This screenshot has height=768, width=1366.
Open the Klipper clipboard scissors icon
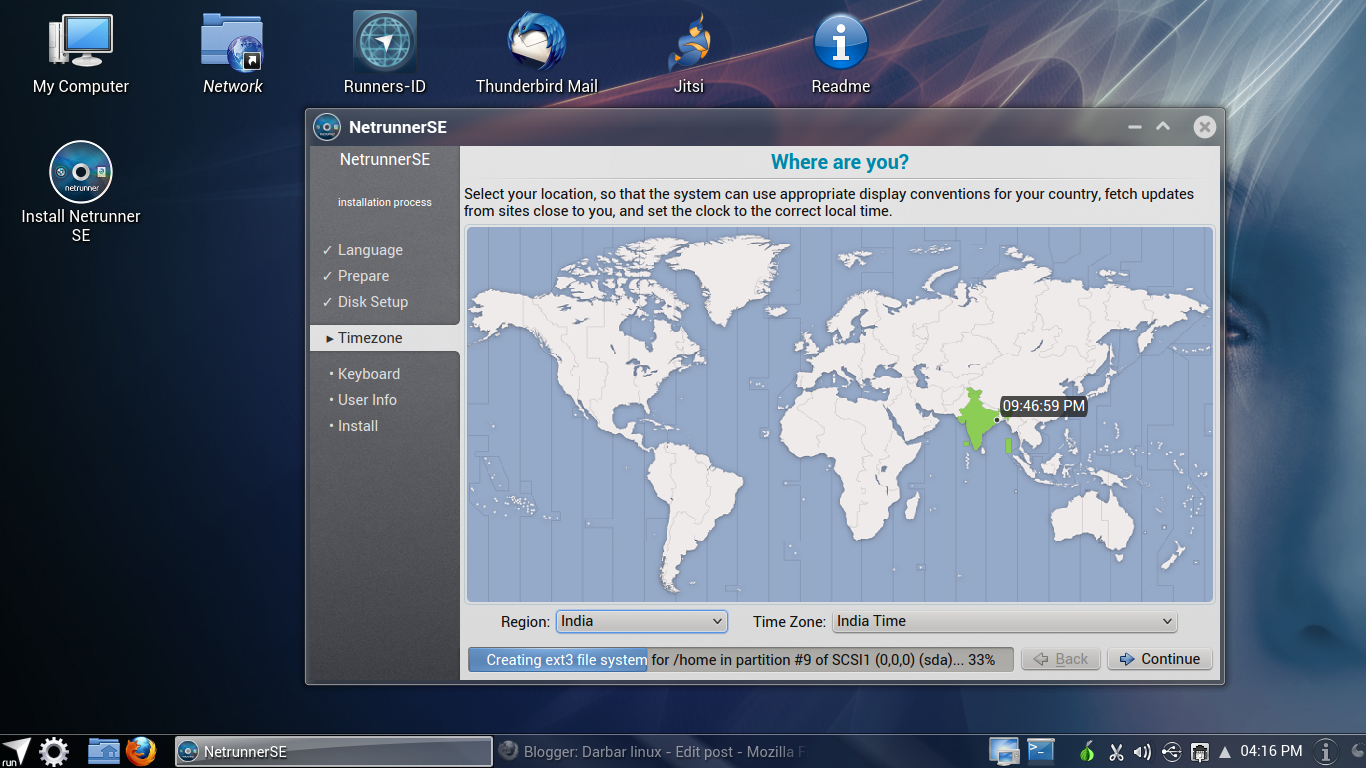coord(1117,751)
